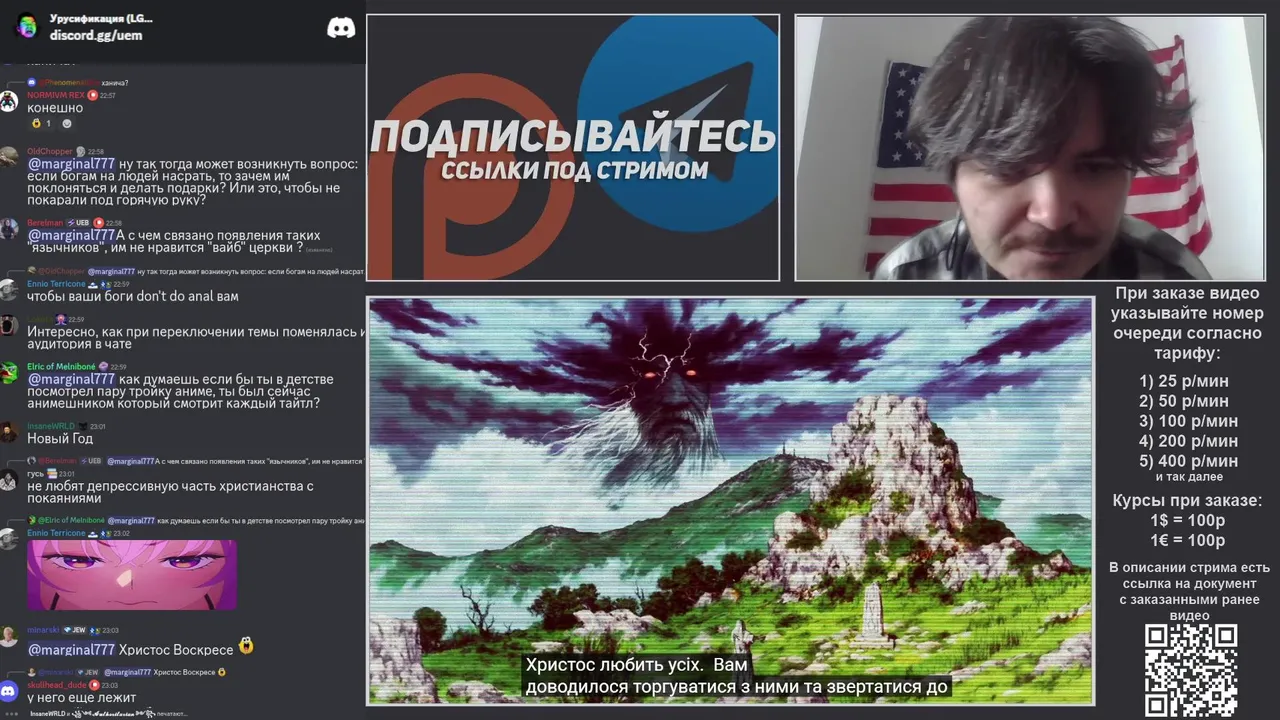The image size is (1280, 720).
Task: Click @marginal777 mention before "Христос Воскресе"
Action: 71,650
